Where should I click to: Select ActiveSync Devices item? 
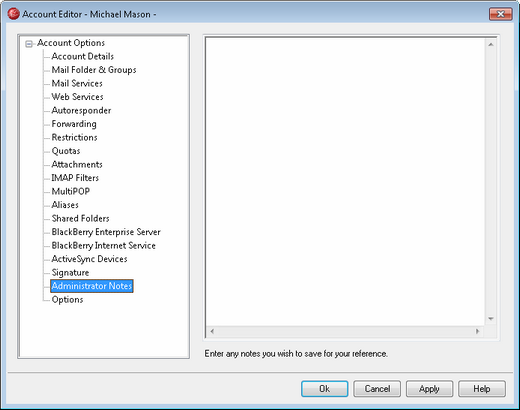tap(89, 259)
